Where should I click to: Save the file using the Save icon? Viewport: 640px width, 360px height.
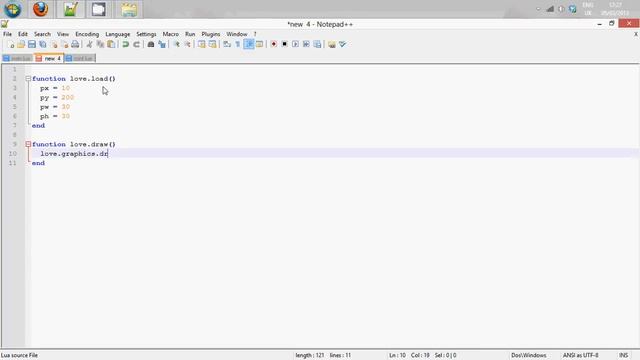(x=32, y=44)
